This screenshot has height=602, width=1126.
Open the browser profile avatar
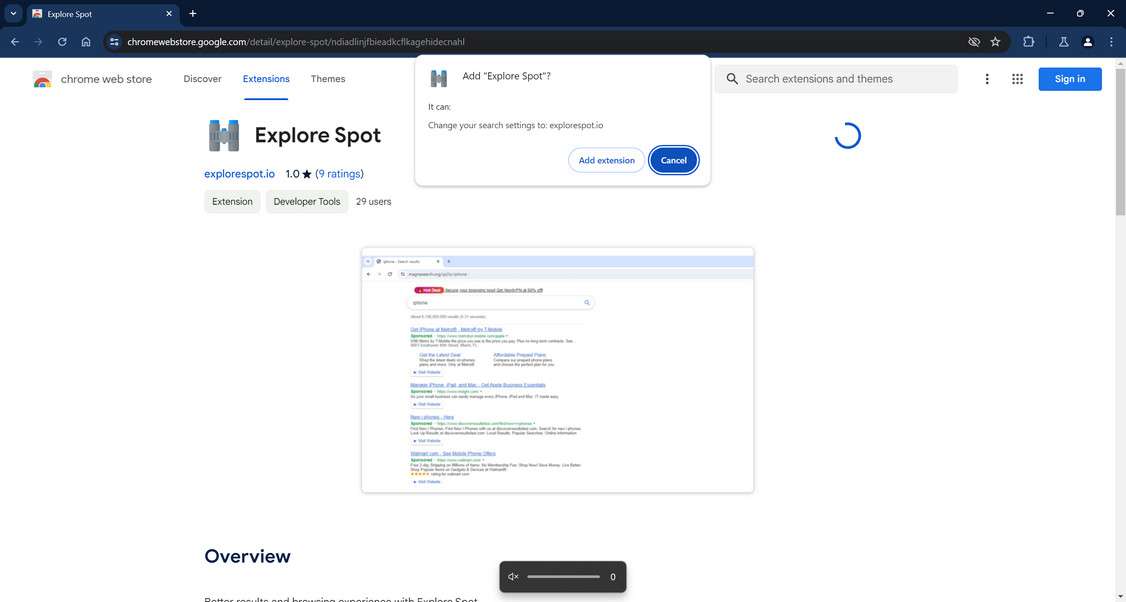point(1088,42)
